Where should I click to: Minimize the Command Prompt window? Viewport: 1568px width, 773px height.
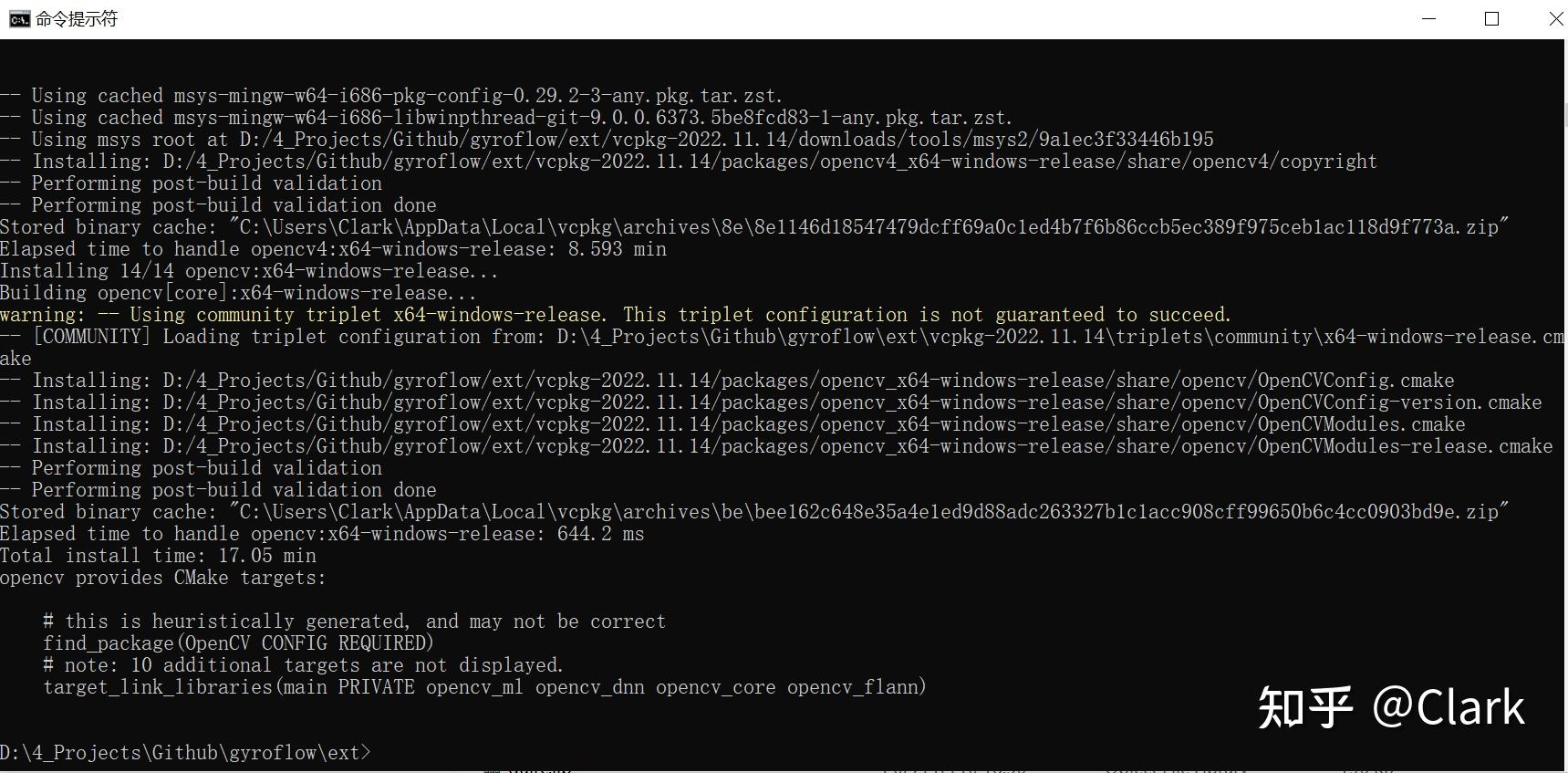pyautogui.click(x=1427, y=18)
